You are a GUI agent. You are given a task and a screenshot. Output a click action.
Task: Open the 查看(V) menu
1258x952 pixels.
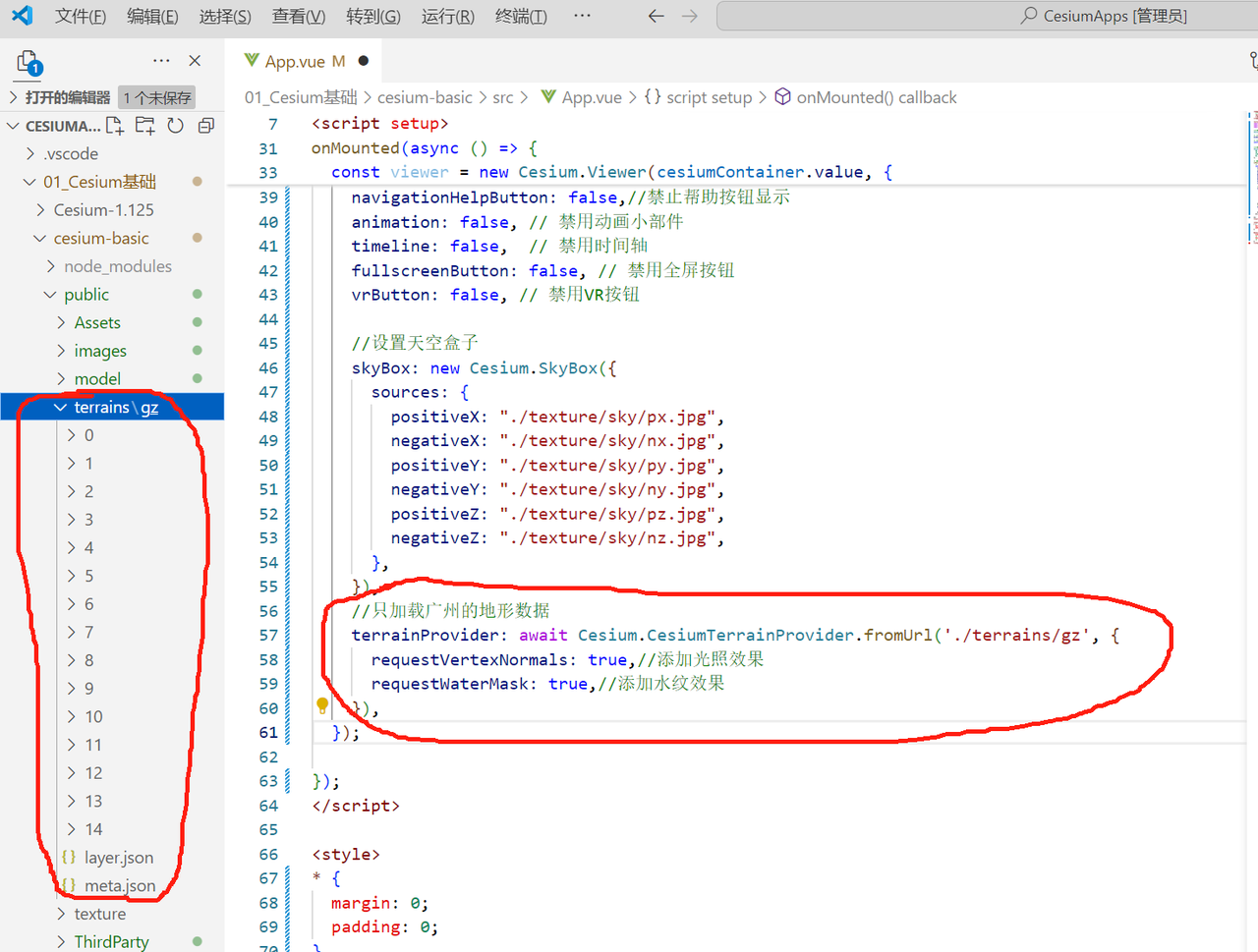coord(299,16)
